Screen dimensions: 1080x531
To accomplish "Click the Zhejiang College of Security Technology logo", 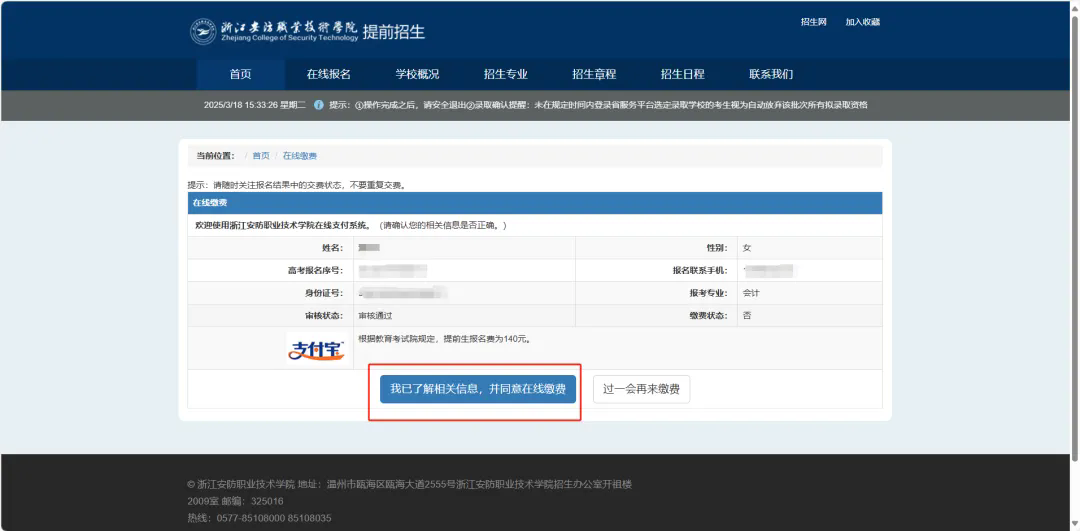I will point(273,31).
